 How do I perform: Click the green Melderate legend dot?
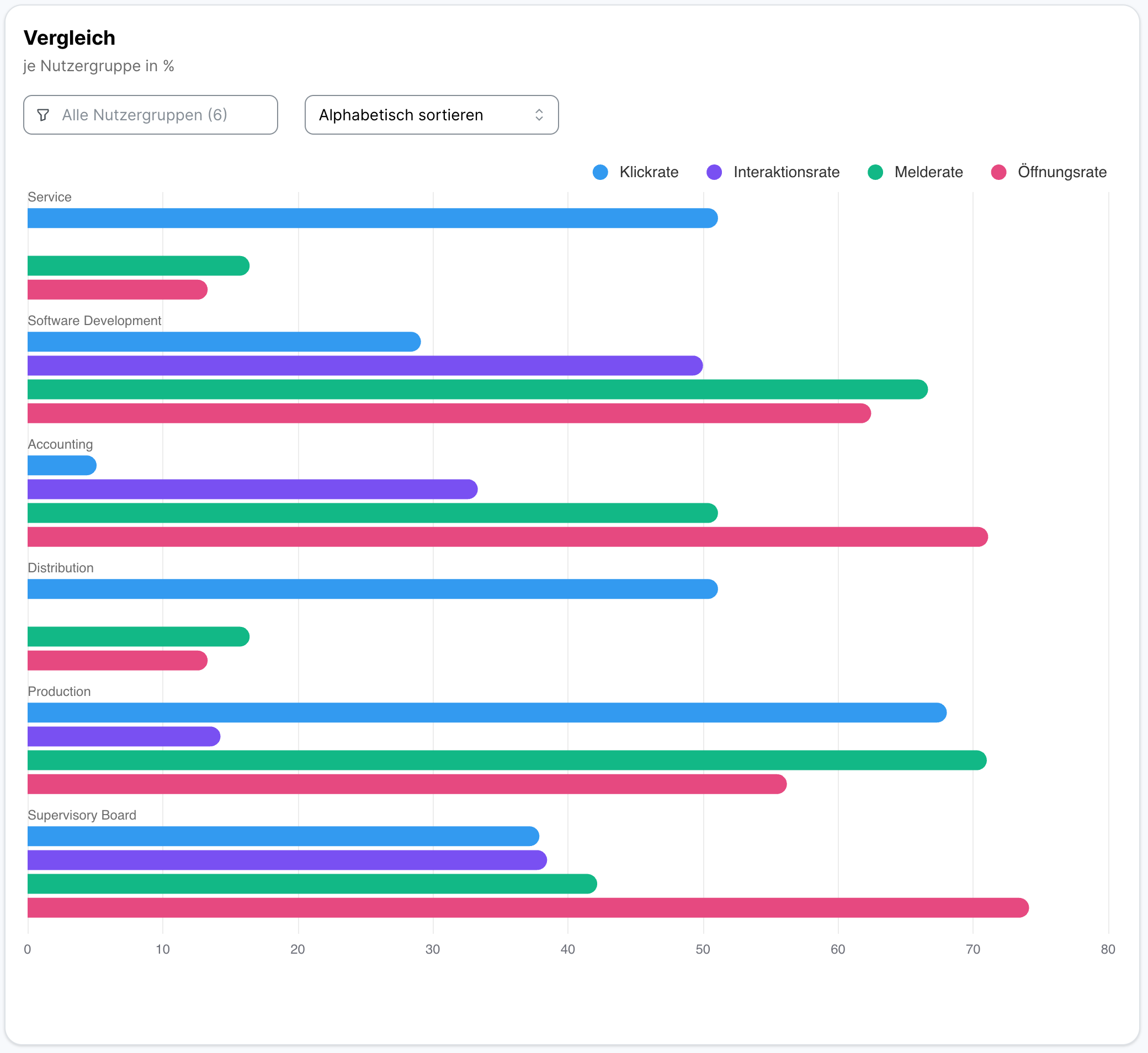(x=875, y=172)
